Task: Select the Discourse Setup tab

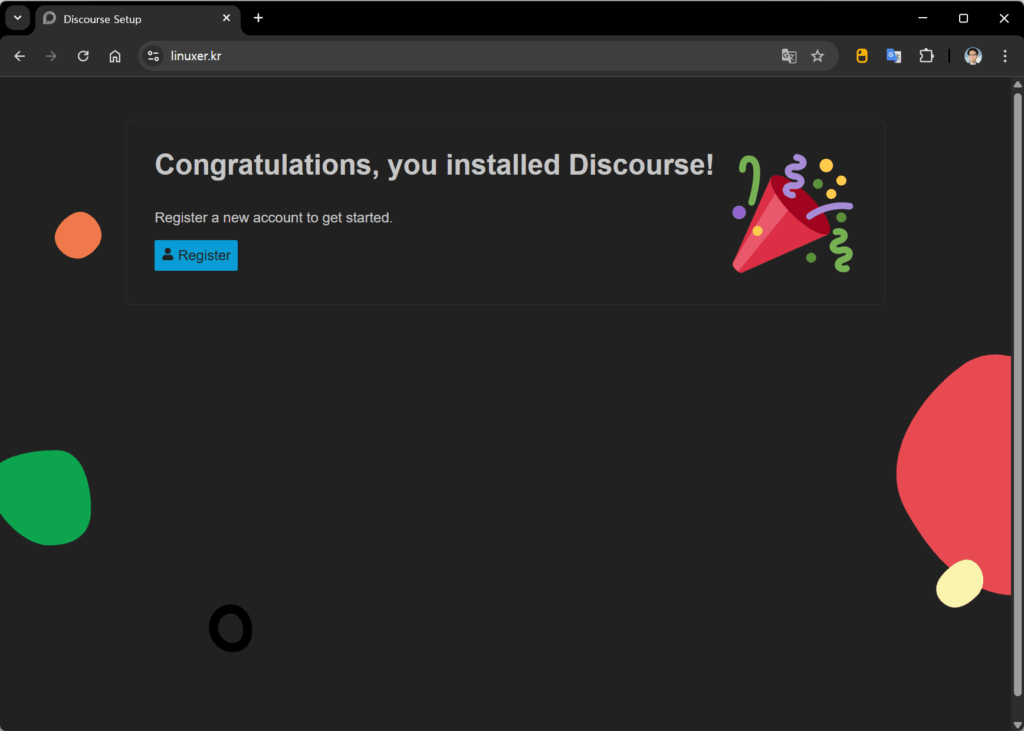Action: point(130,19)
